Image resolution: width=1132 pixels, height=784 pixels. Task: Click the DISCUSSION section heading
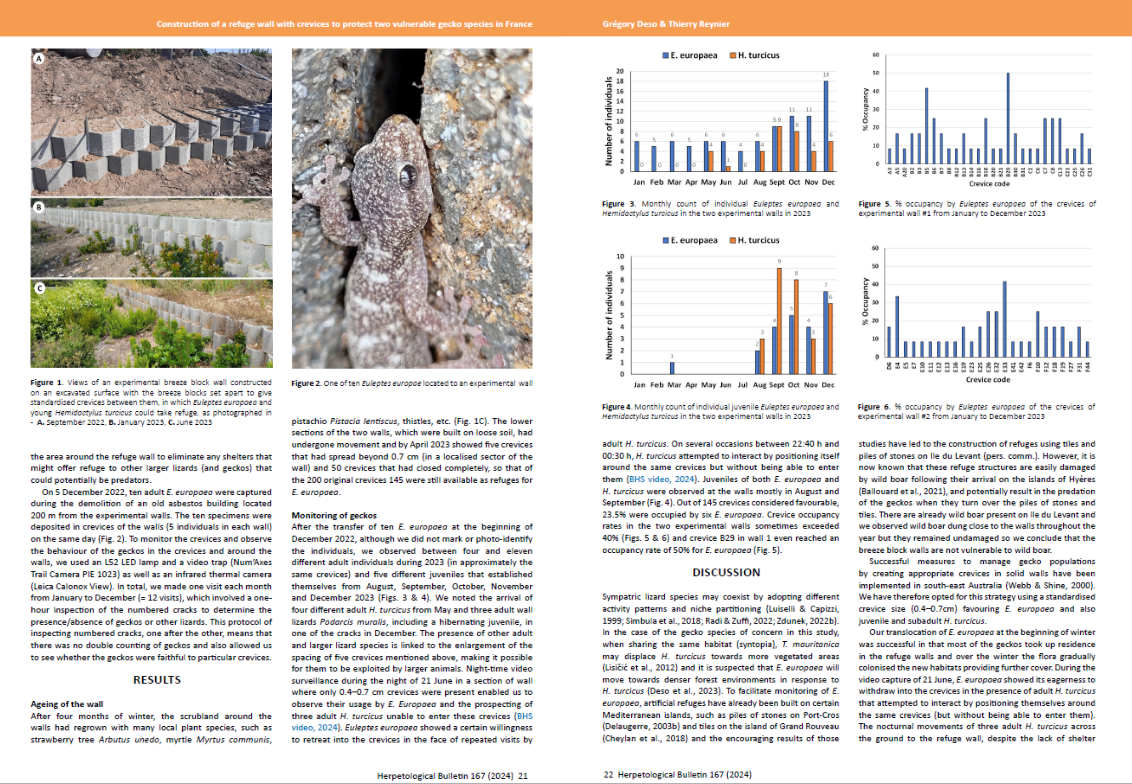coord(719,571)
